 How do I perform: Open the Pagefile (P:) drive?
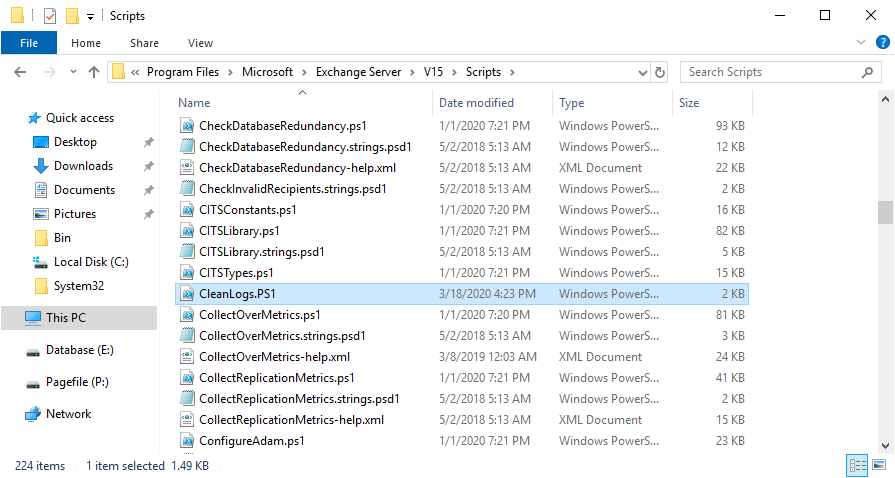point(77,381)
